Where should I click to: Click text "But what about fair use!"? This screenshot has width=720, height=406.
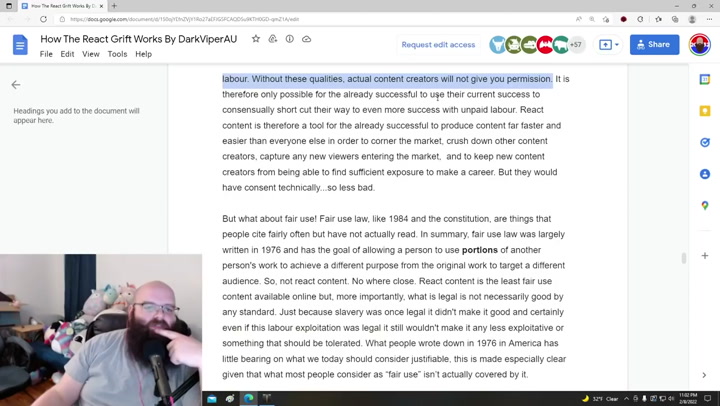(270, 219)
